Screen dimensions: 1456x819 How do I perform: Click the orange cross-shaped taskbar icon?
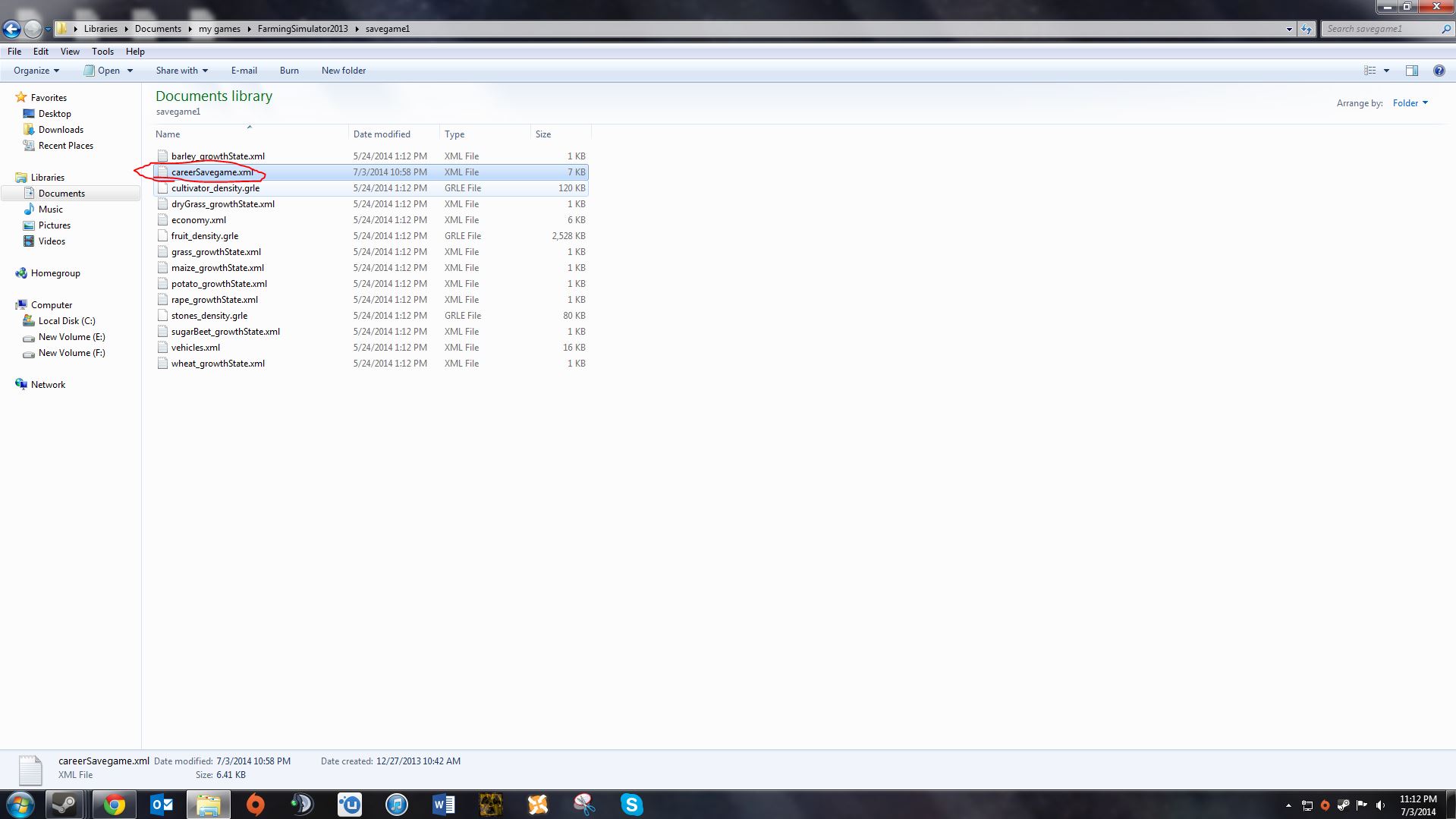point(538,804)
